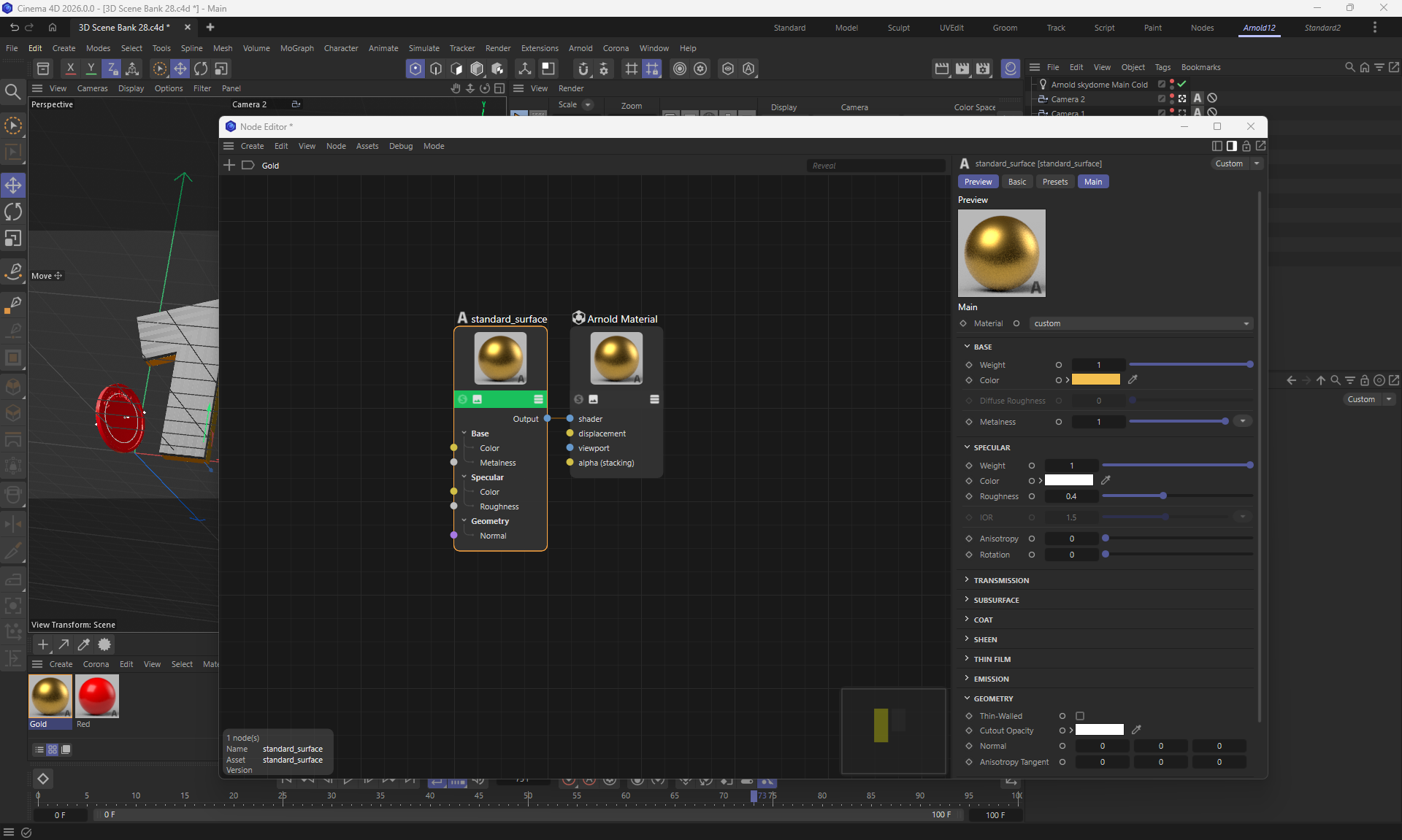Click the base Color eyedropper icon
The height and width of the screenshot is (840, 1402).
click(x=1133, y=379)
